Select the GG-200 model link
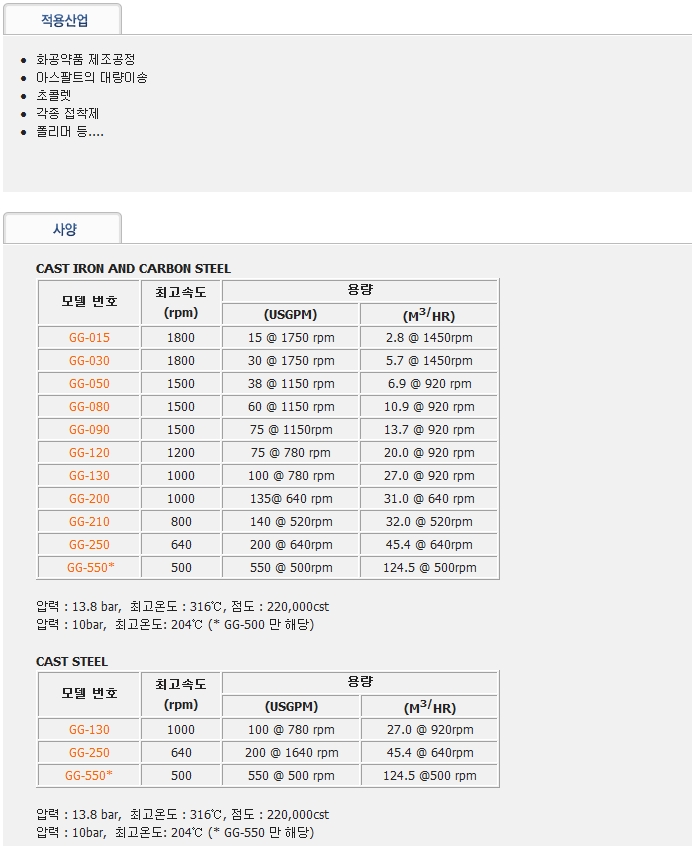This screenshot has width=692, height=846. [89, 499]
